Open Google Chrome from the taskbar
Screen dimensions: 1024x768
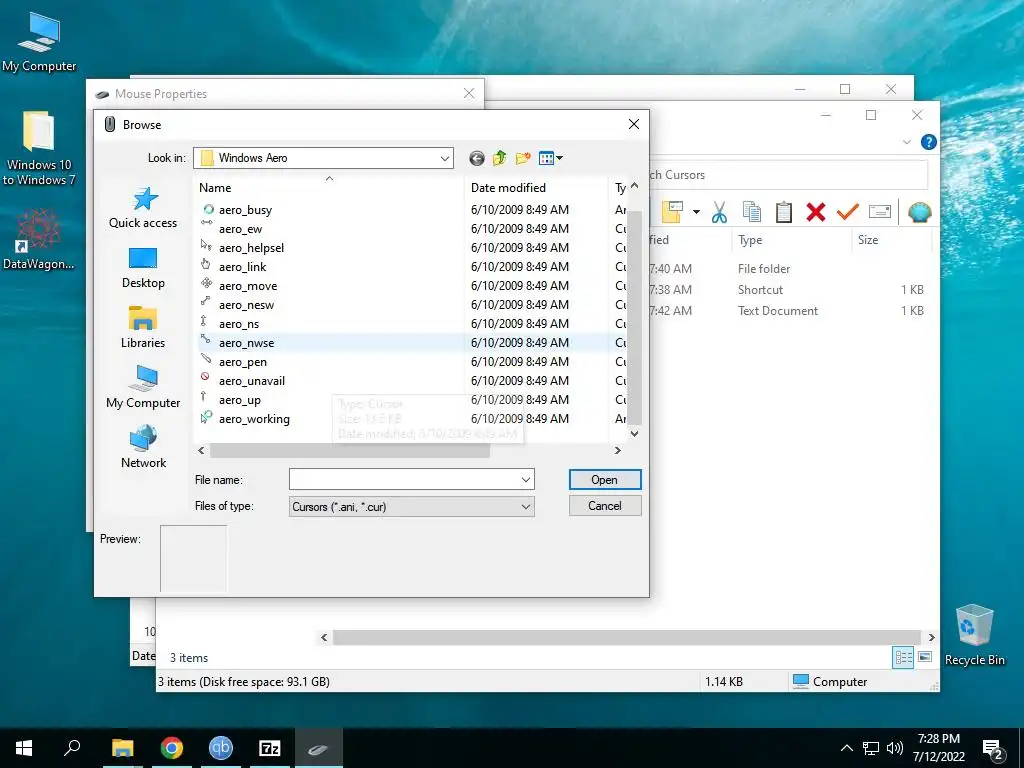point(172,748)
